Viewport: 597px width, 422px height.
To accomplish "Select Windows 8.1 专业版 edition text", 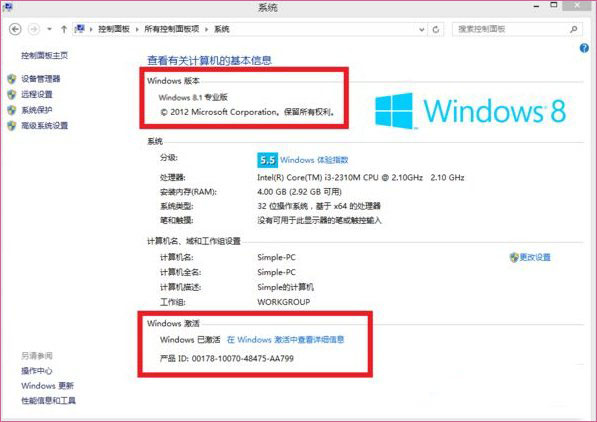I will point(193,98).
